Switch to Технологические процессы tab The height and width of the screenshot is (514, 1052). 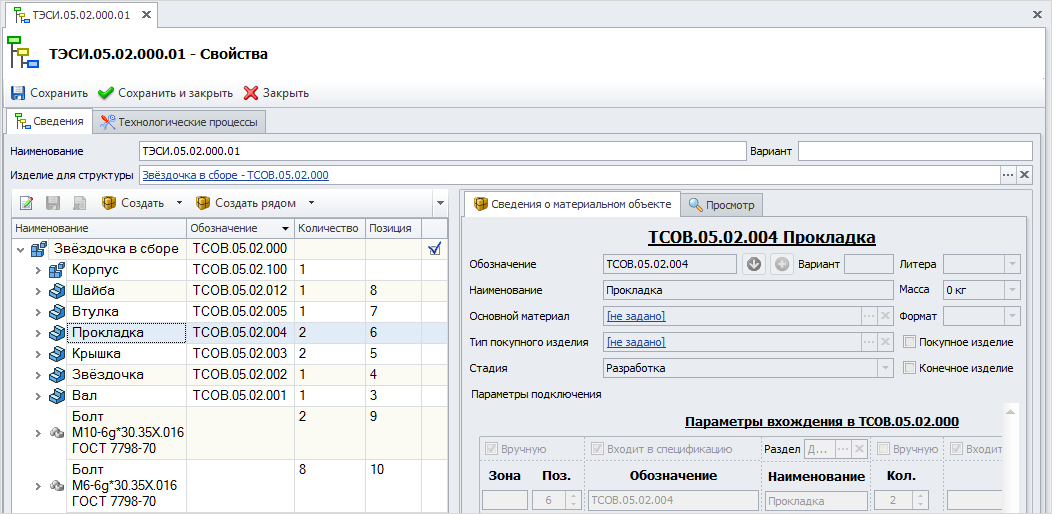click(179, 122)
